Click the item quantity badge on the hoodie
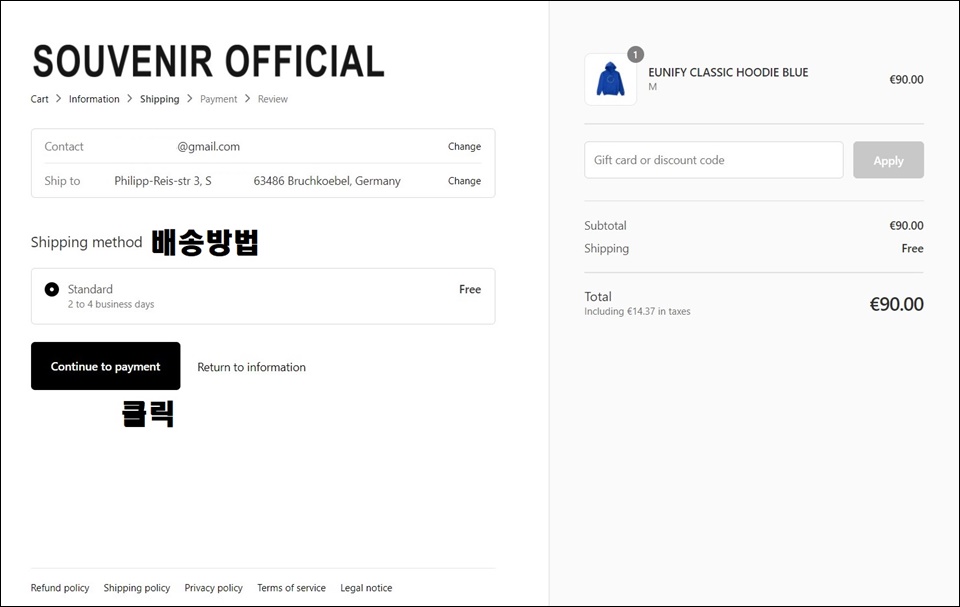 636,55
